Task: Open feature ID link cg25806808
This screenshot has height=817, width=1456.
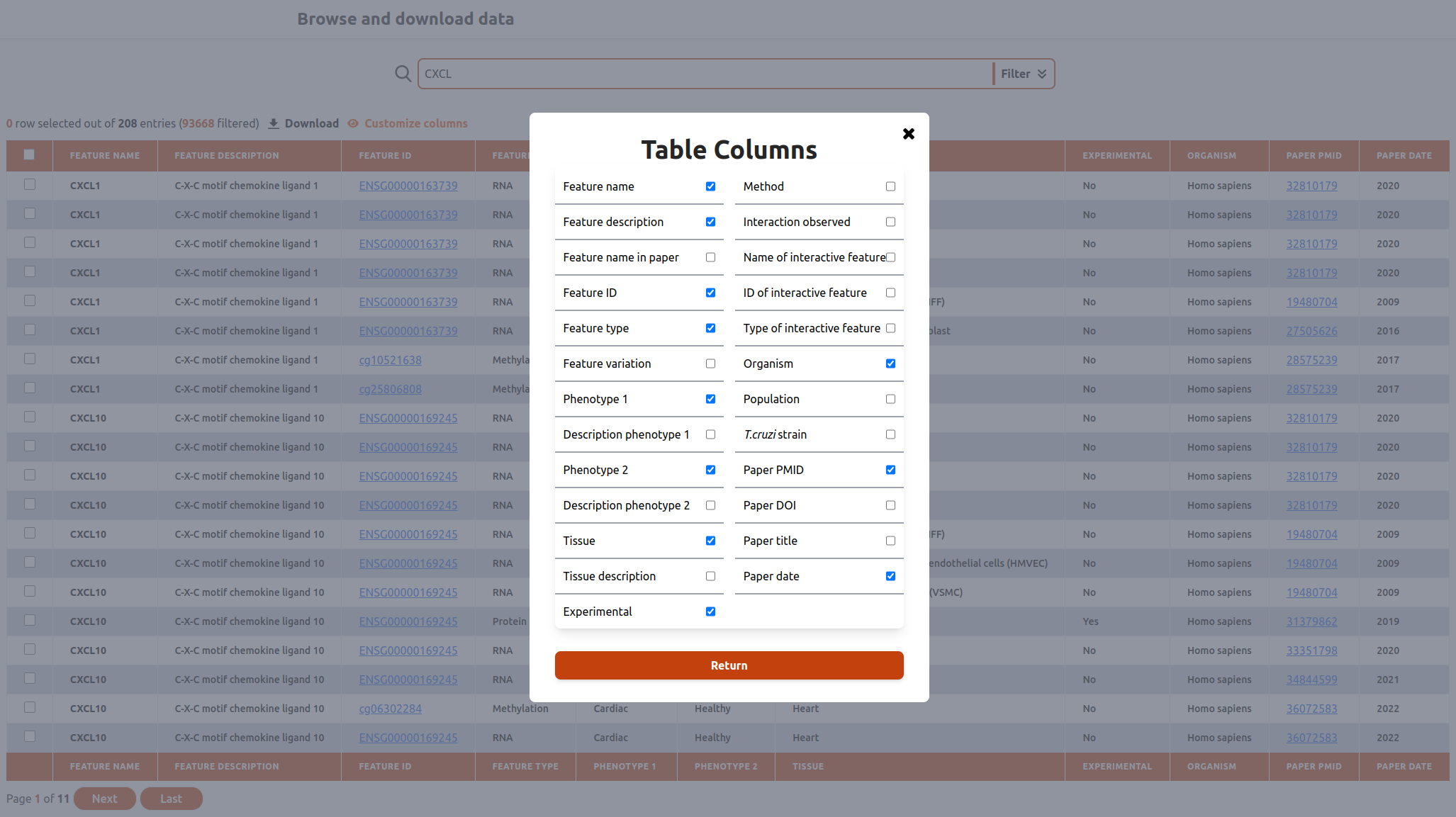Action: [390, 389]
